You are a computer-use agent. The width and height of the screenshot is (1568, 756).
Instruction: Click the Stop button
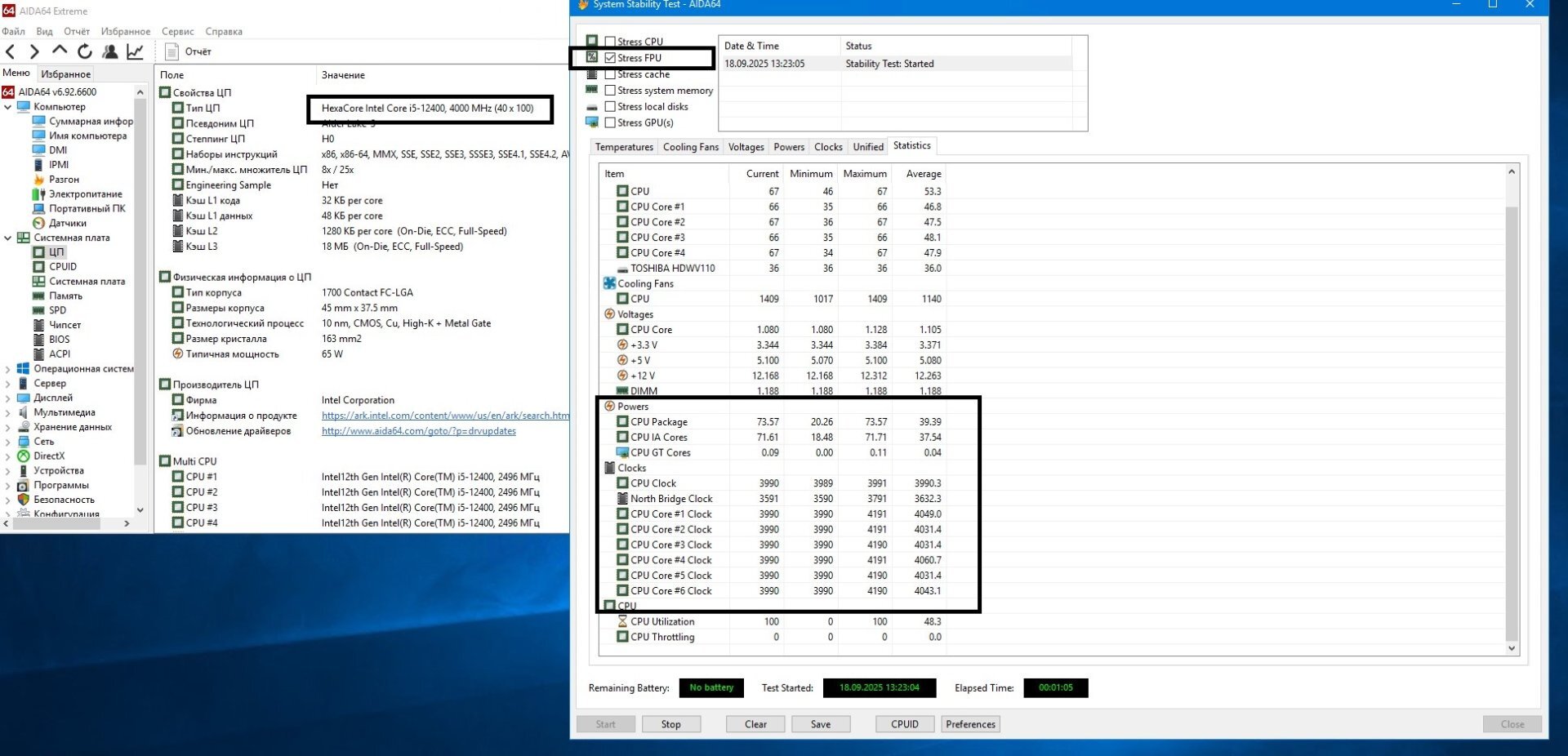pyautogui.click(x=671, y=724)
